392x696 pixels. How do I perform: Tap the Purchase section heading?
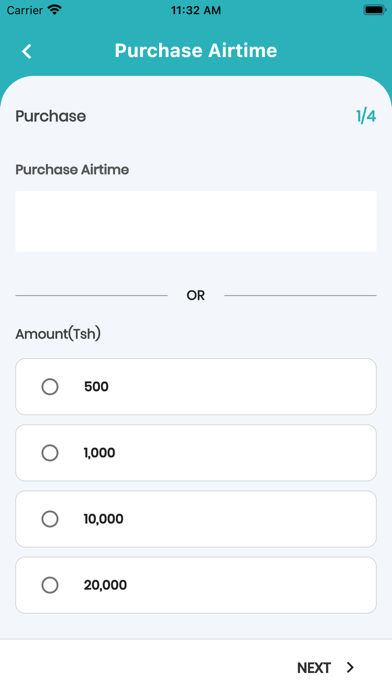(x=51, y=116)
